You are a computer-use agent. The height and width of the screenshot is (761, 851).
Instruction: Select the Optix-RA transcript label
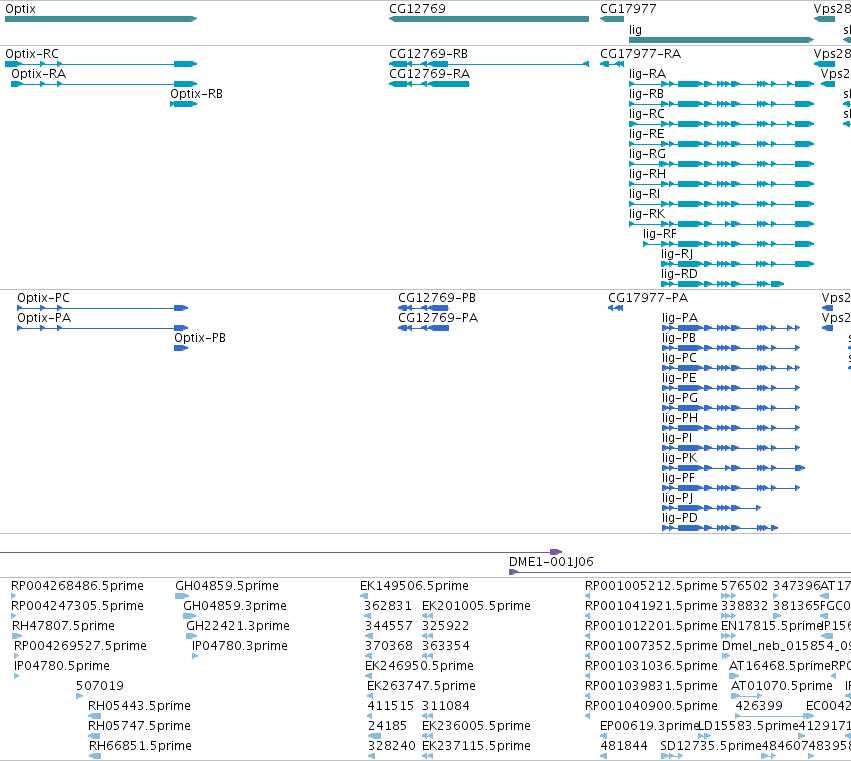(39, 74)
